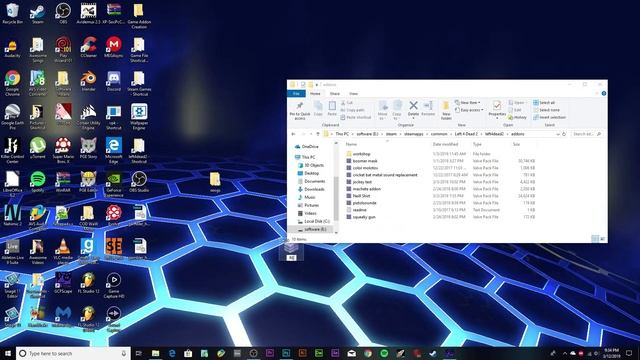The width and height of the screenshot is (640, 360).
Task: Select the MEGAsync desktop icon
Action: [x=113, y=47]
